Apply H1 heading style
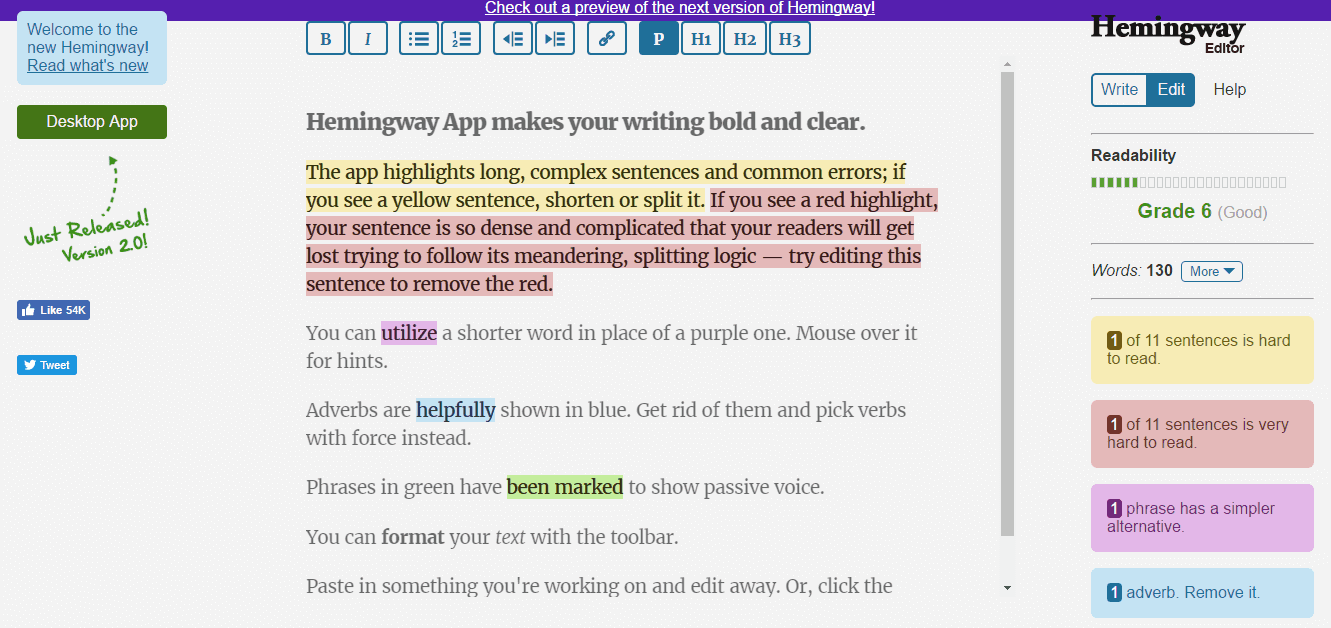This screenshot has height=628, width=1331. tap(701, 39)
